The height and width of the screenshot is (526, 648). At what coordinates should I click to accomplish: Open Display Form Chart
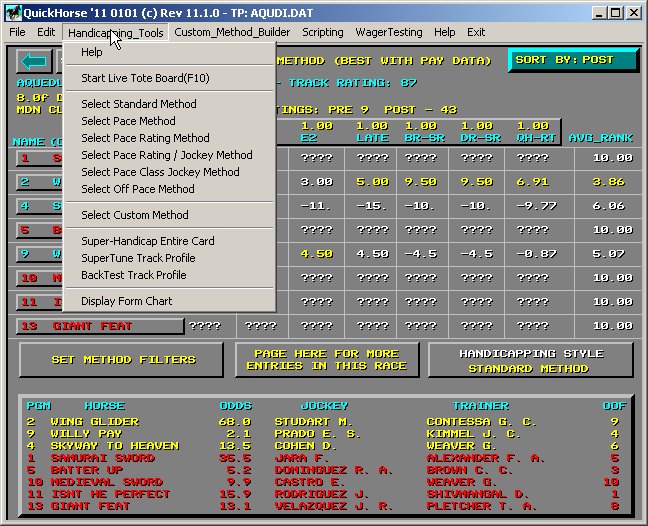126,301
